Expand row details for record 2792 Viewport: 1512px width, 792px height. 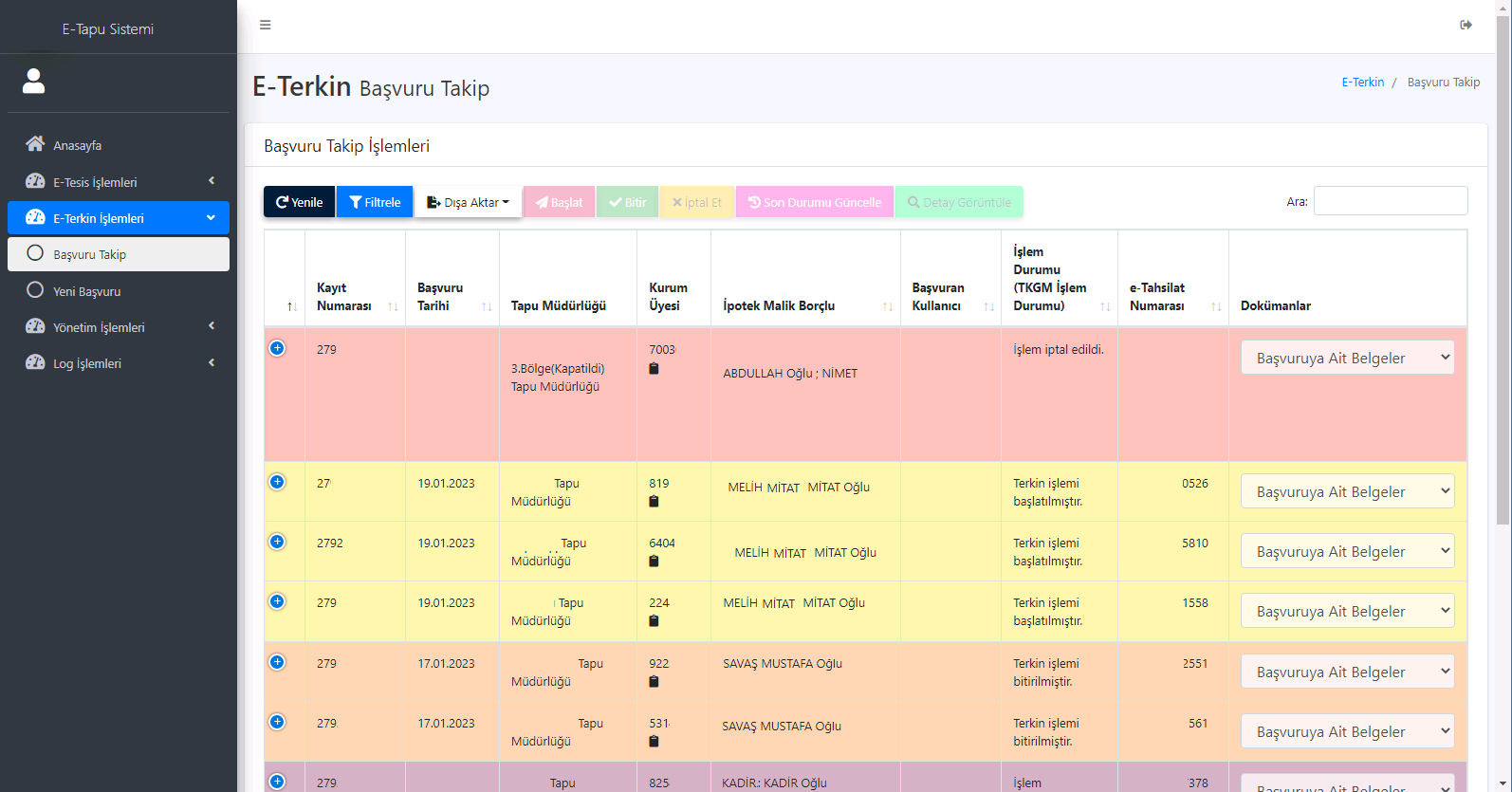277,542
